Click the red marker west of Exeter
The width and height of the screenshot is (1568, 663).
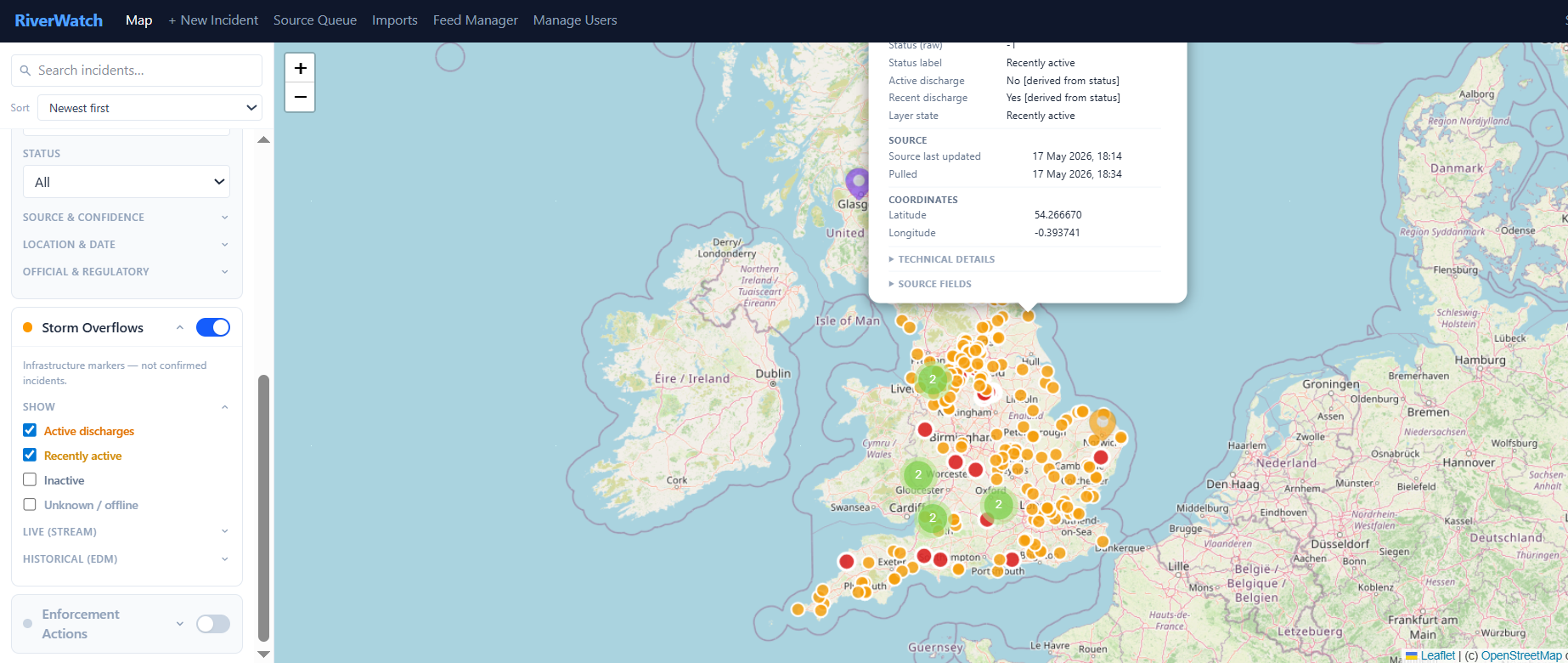click(847, 561)
